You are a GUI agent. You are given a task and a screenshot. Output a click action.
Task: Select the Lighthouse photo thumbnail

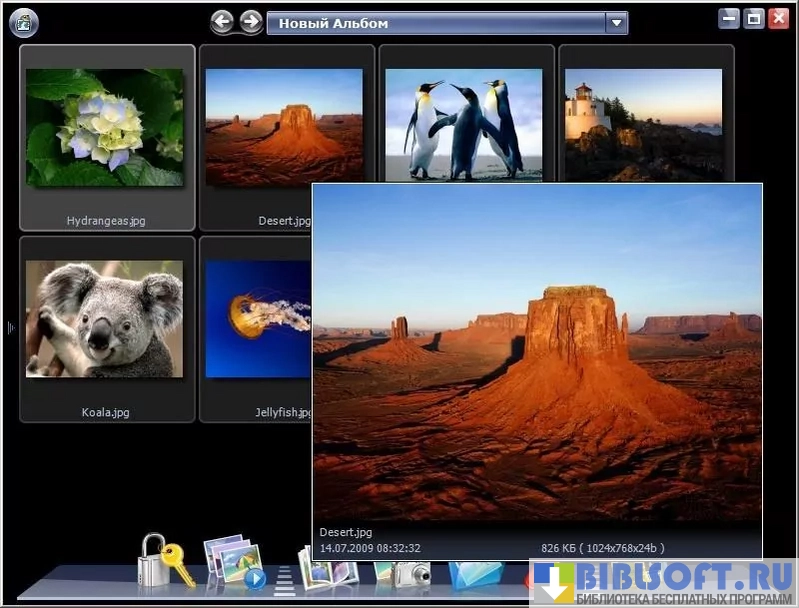643,123
